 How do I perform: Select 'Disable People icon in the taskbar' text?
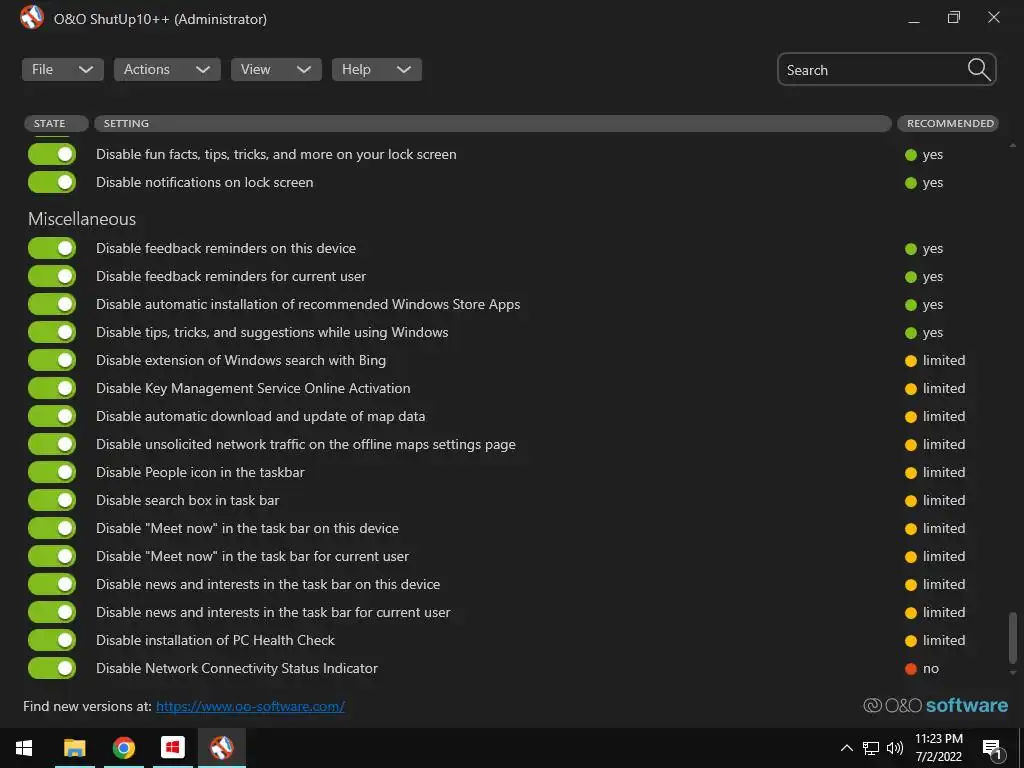(200, 472)
